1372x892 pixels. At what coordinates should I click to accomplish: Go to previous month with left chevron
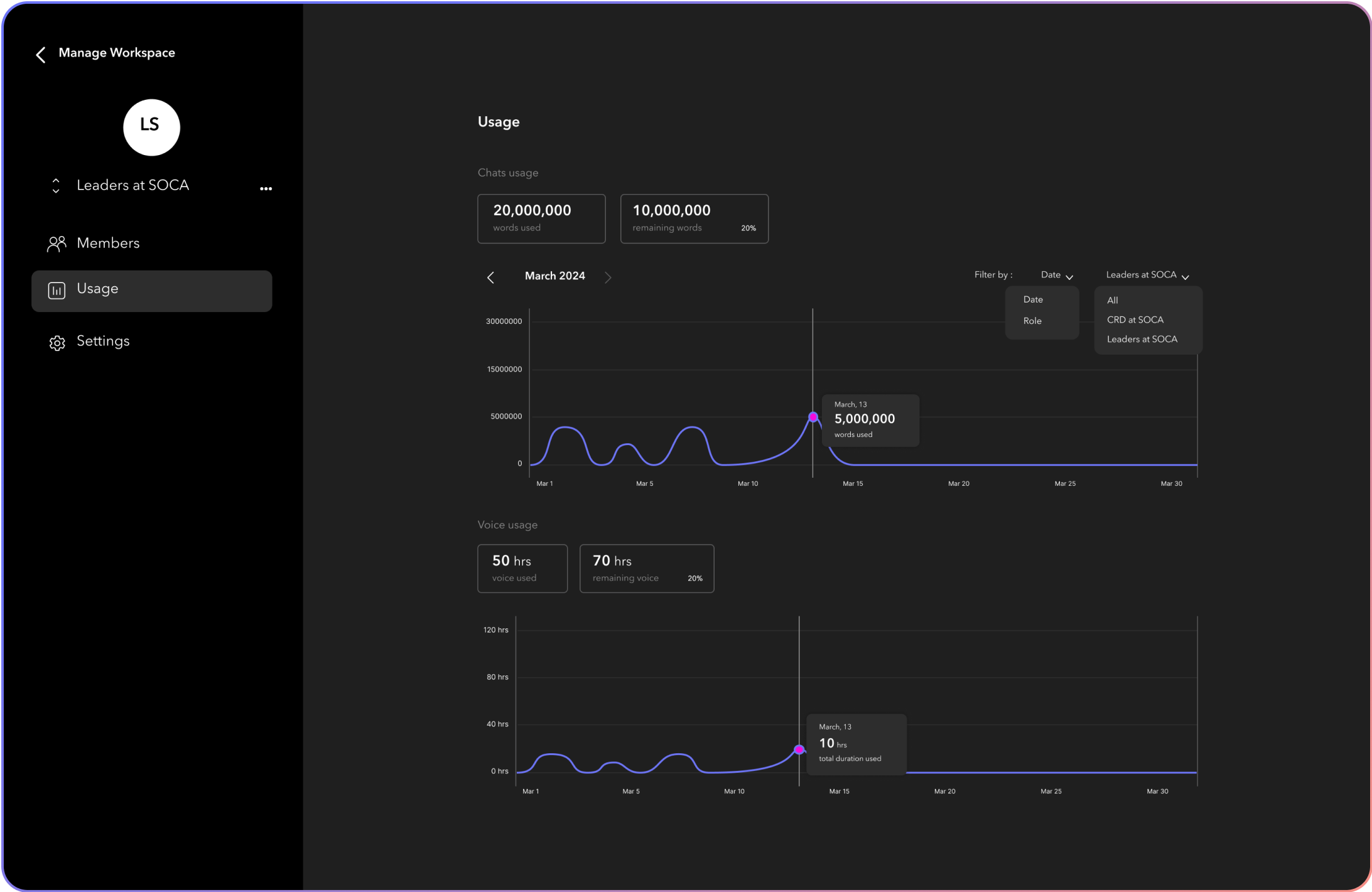[x=491, y=277]
